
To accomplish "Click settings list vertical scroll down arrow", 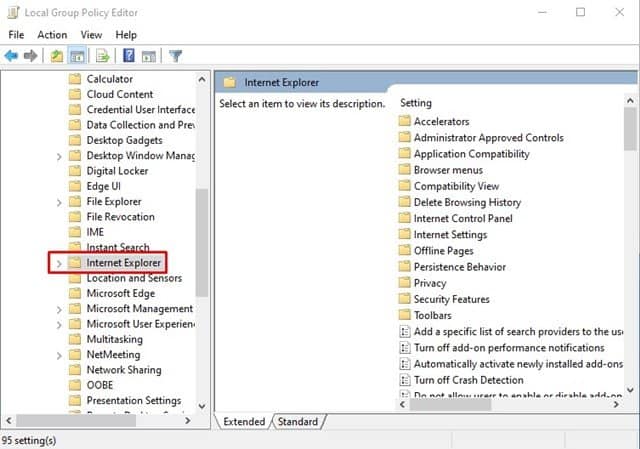I will point(630,390).
